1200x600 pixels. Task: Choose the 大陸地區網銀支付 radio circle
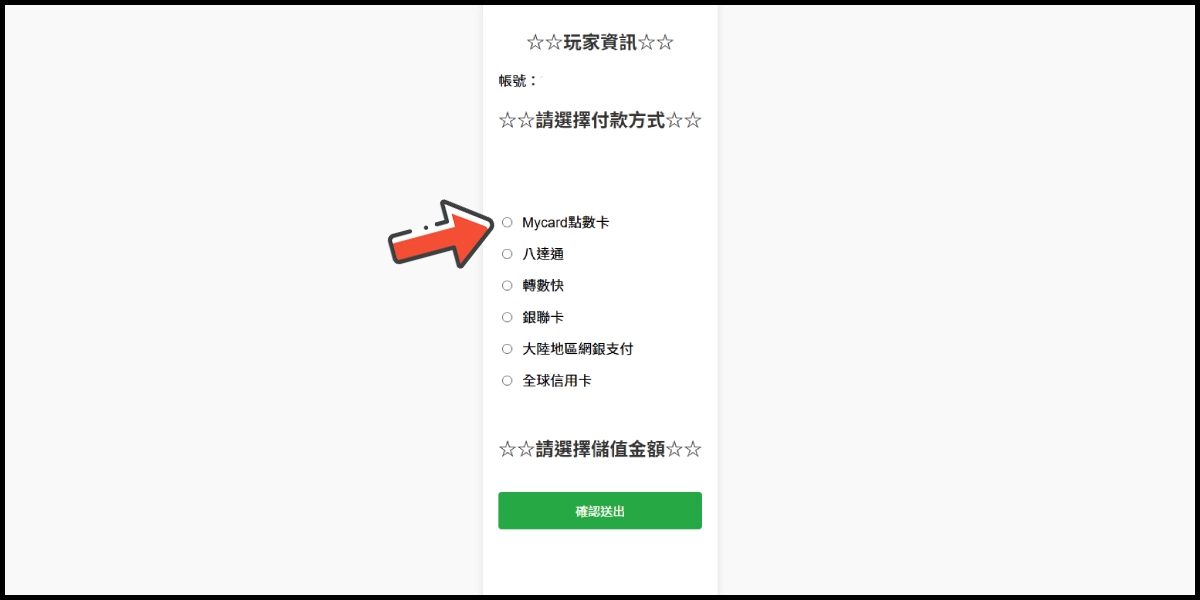coord(507,349)
